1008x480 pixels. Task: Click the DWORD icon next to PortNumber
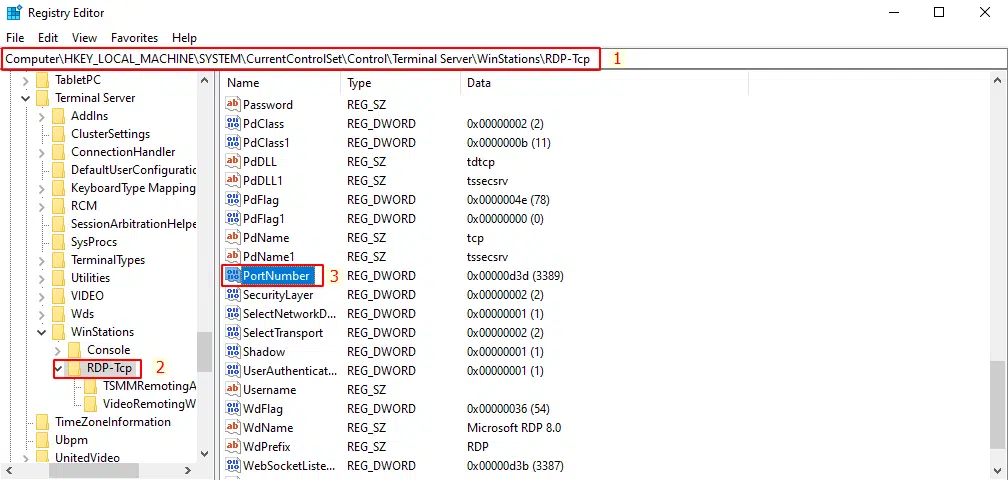tap(234, 276)
